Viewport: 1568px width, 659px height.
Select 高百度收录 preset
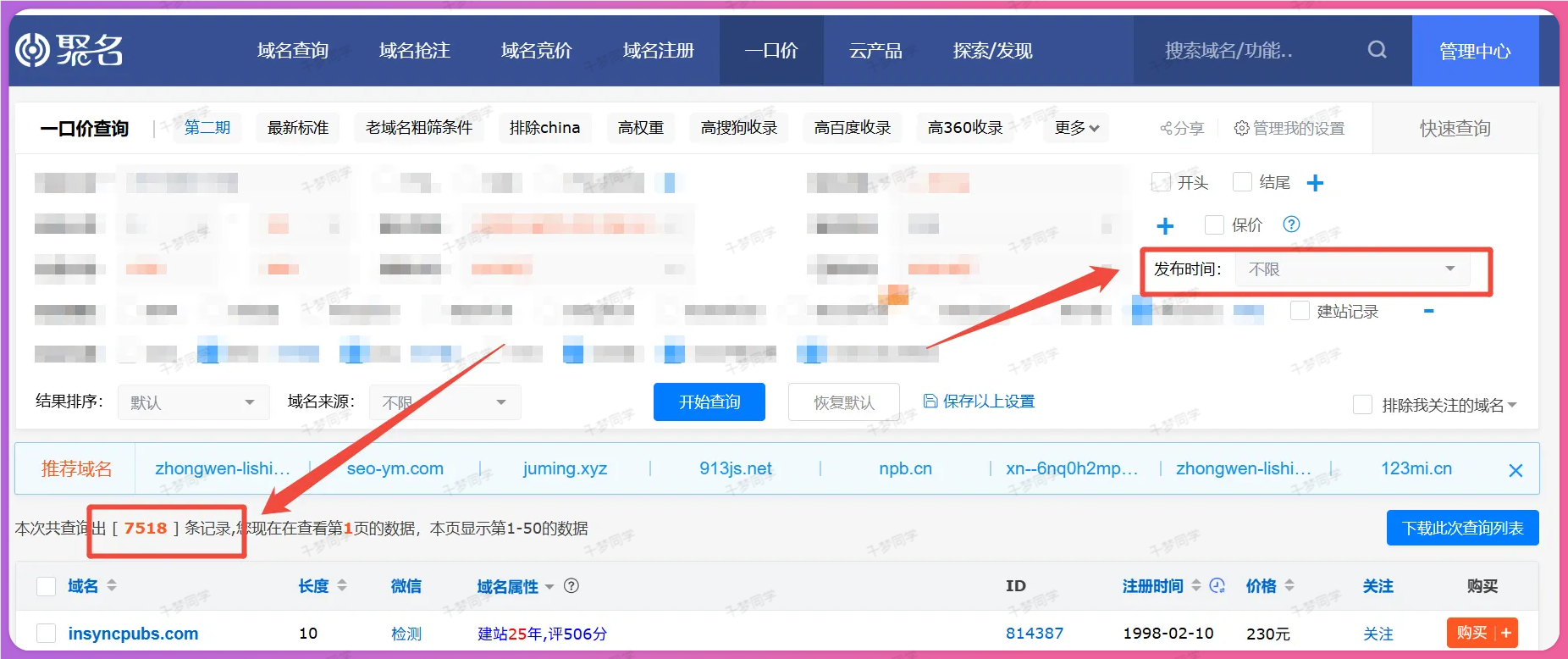click(x=853, y=128)
